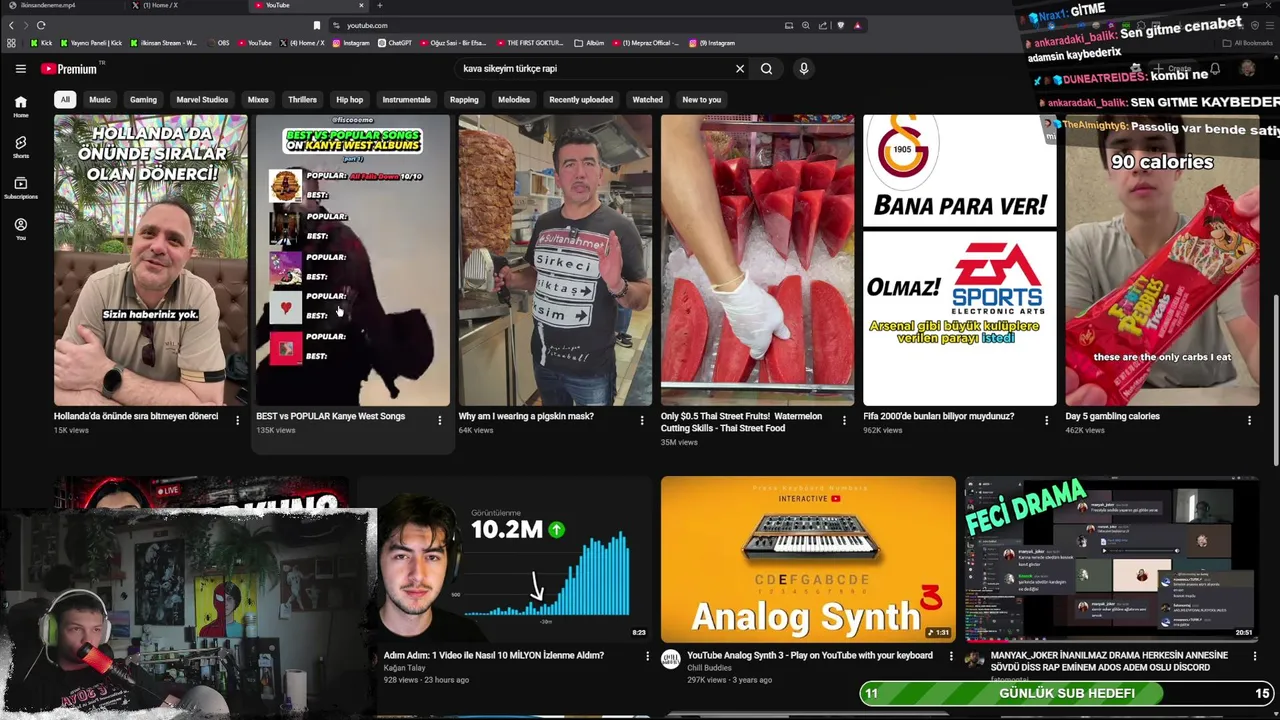Open the YouTube hamburger guide menu
The height and width of the screenshot is (720, 1280).
click(20, 69)
